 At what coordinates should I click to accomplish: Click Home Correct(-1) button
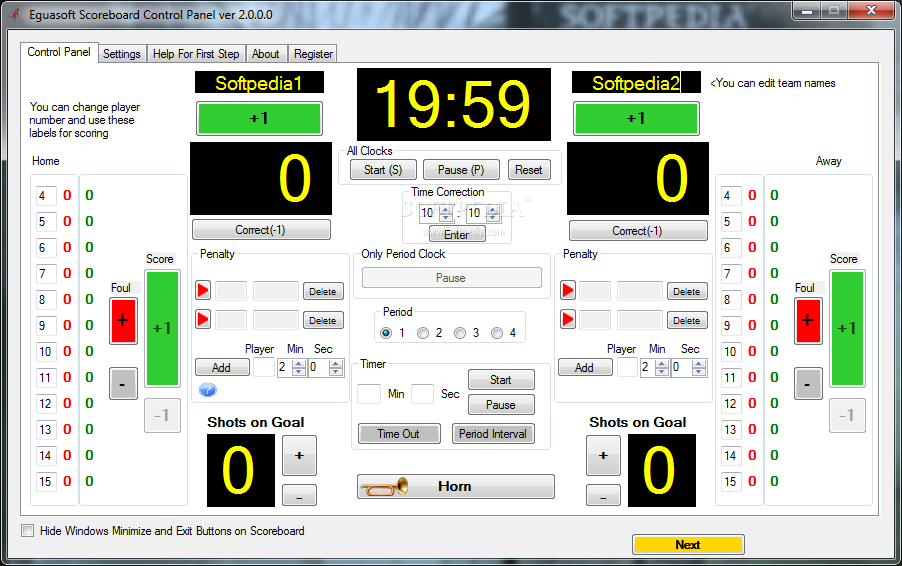[261, 230]
